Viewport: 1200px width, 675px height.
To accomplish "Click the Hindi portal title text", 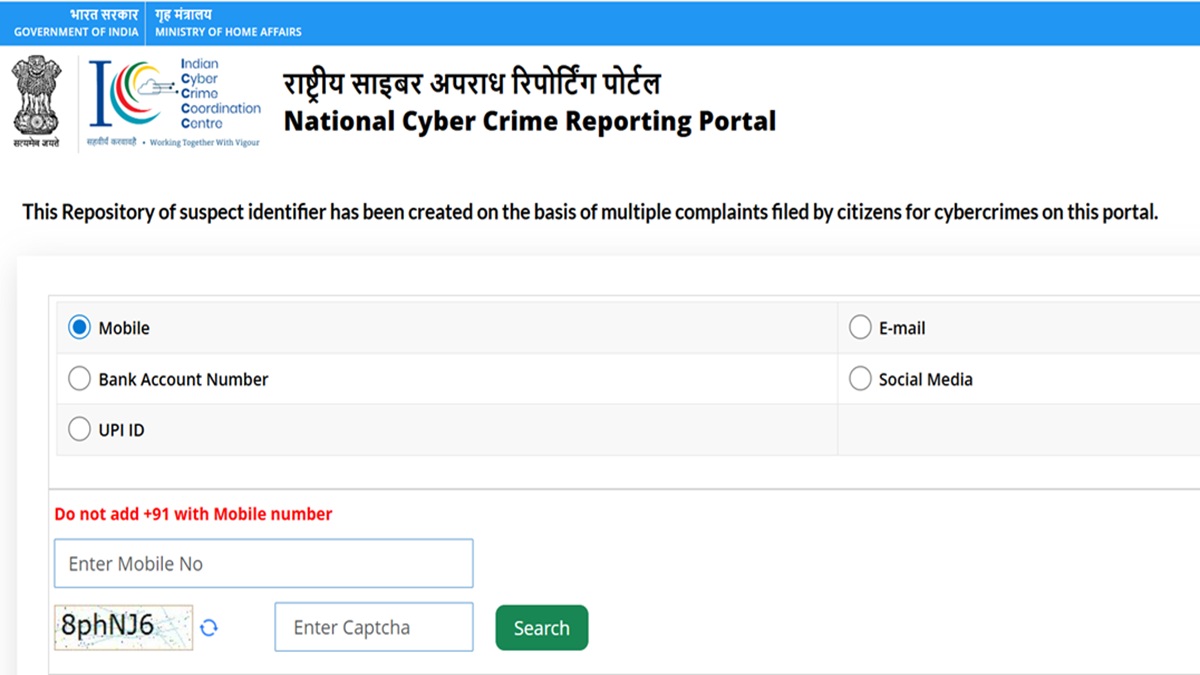I will coord(472,83).
